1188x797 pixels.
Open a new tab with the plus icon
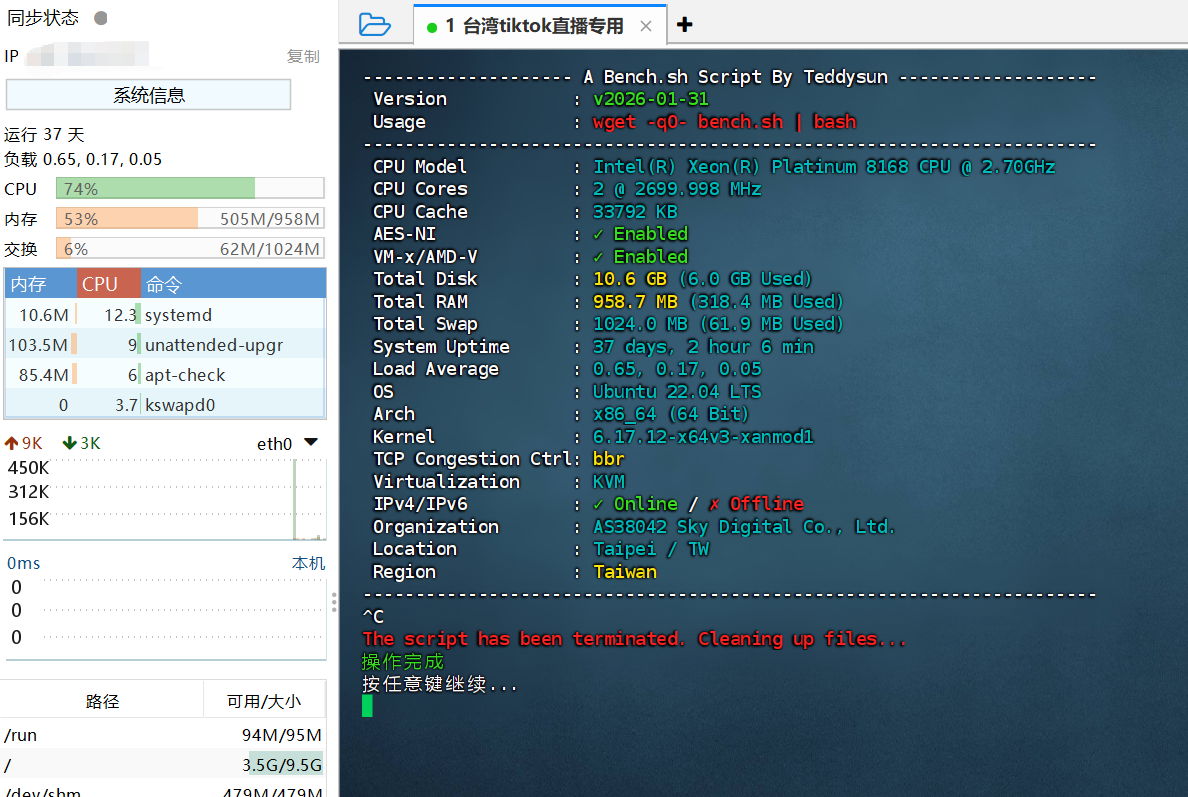[684, 24]
